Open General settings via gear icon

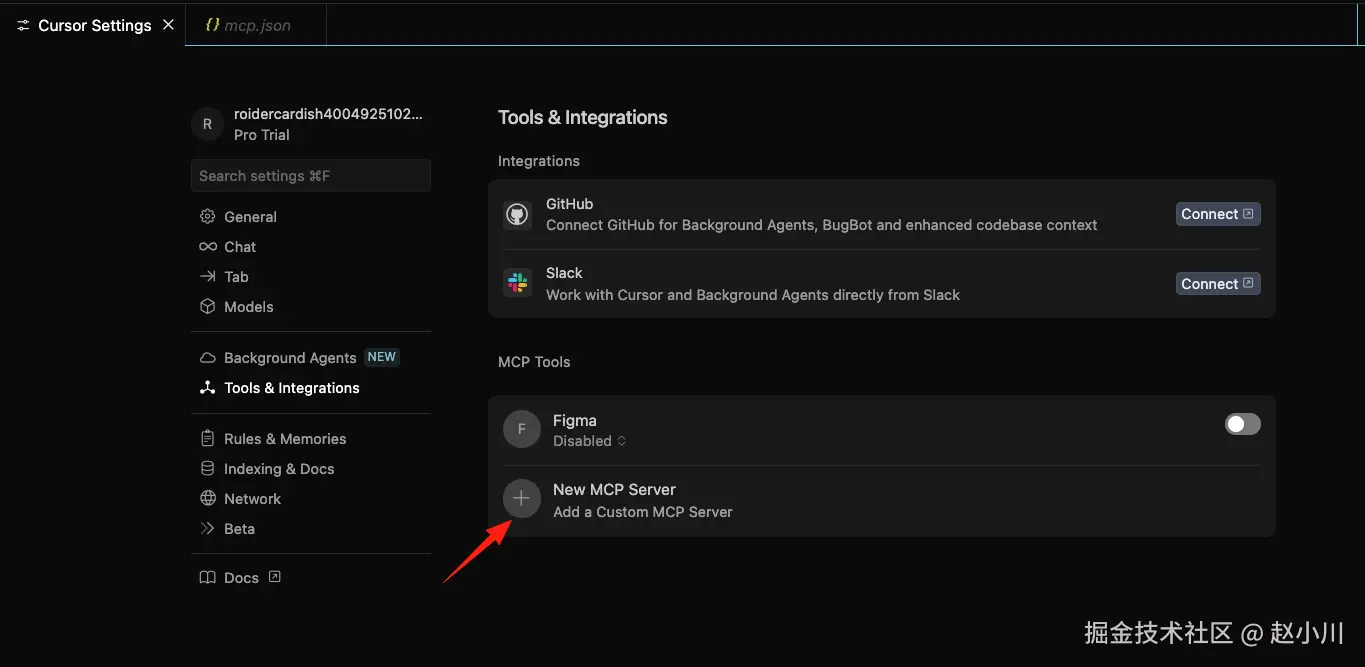208,217
